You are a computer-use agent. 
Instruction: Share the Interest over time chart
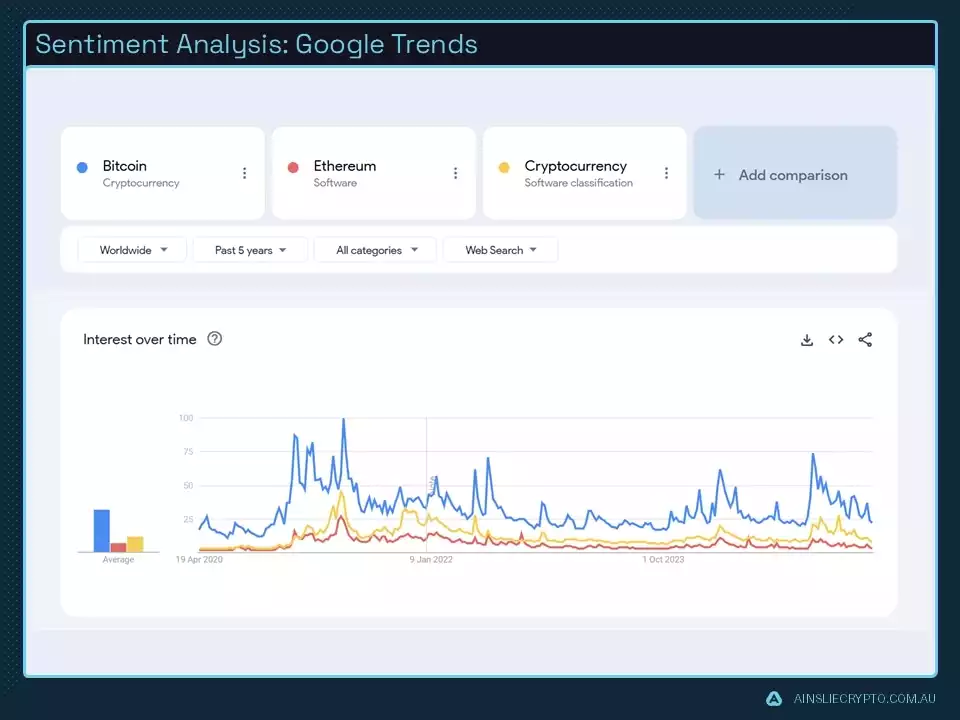coord(865,340)
